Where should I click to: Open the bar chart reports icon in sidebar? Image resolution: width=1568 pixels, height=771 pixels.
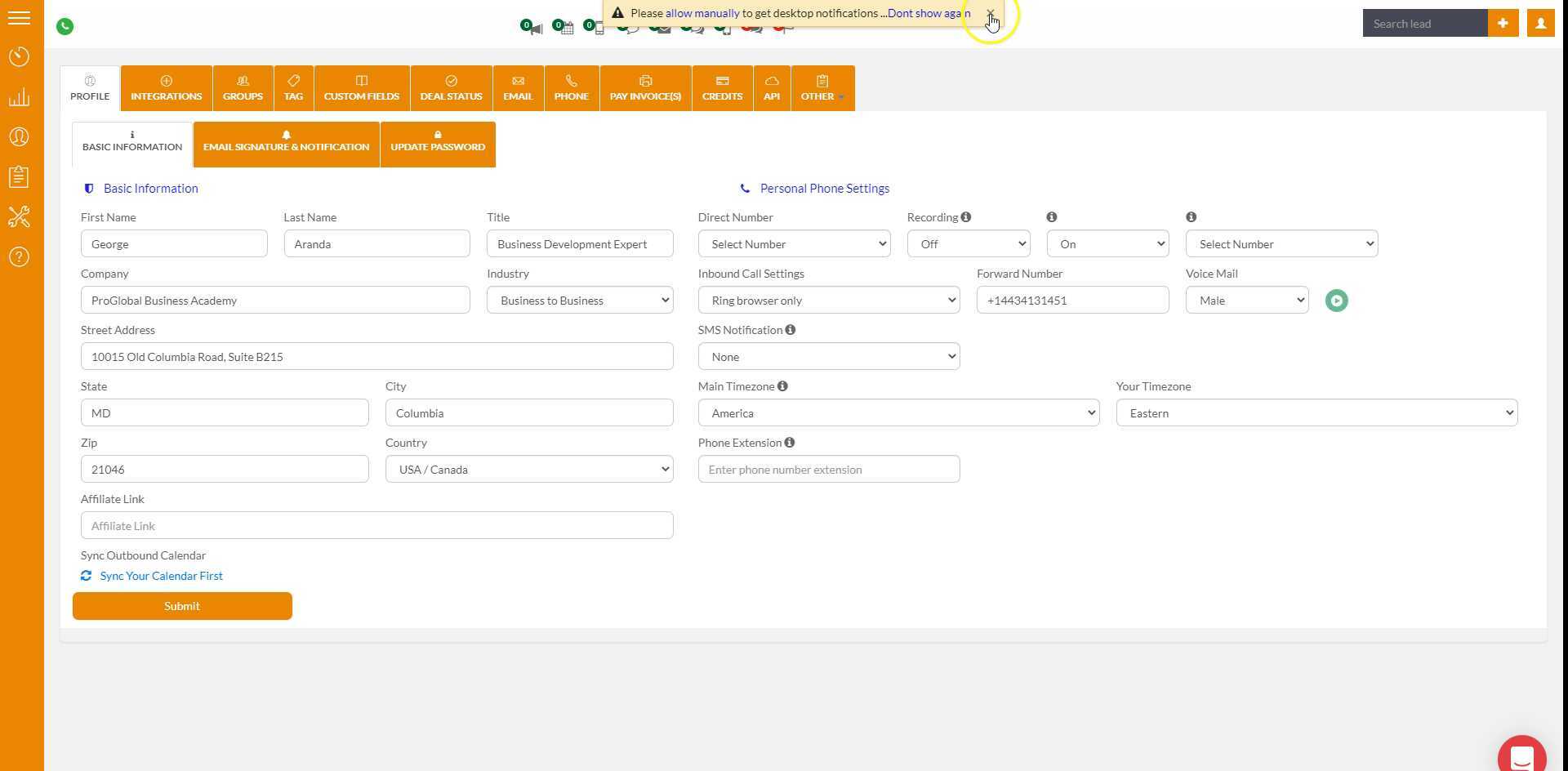[x=19, y=97]
